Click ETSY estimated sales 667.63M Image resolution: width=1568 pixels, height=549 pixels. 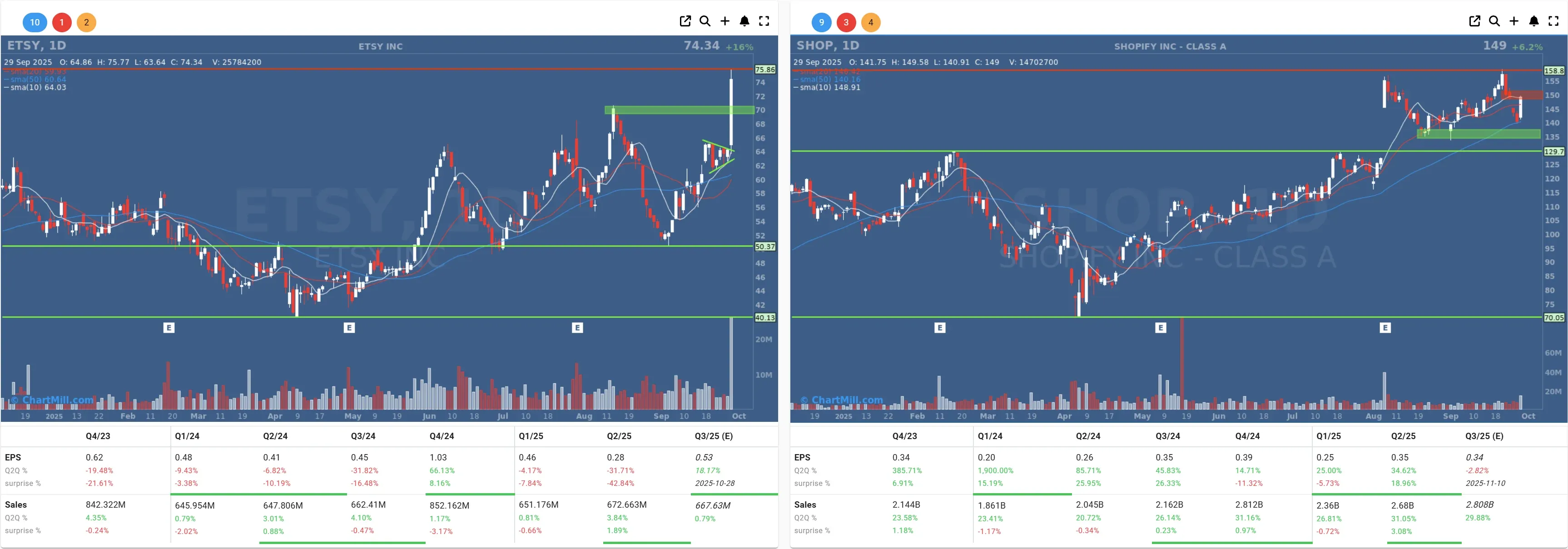tap(712, 505)
